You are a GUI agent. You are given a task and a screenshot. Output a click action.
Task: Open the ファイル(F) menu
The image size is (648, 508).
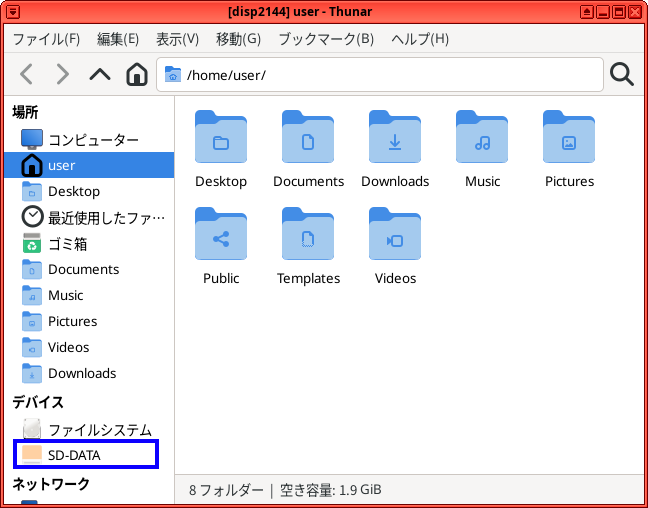click(46, 39)
